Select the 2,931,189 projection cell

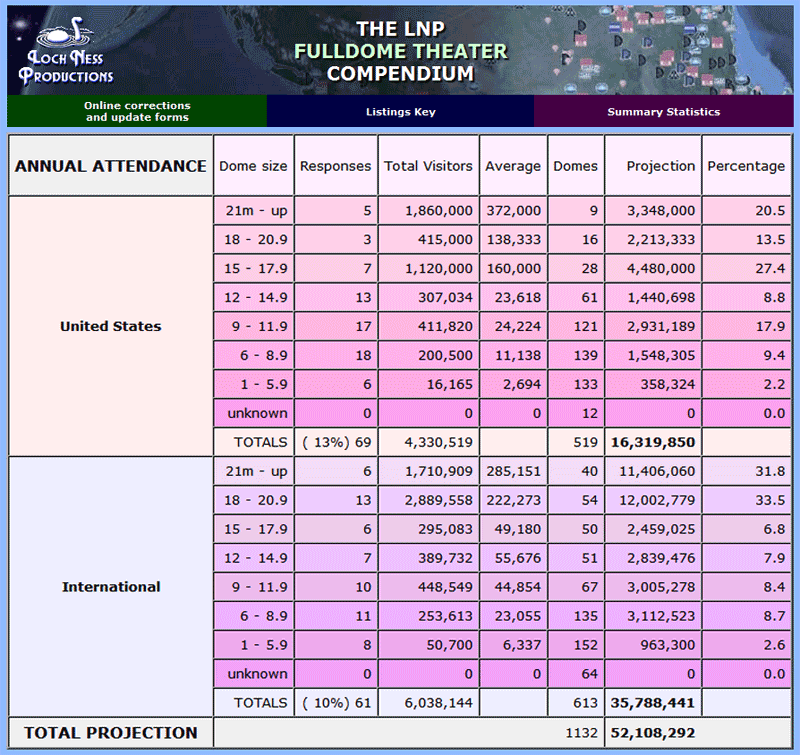coord(653,326)
